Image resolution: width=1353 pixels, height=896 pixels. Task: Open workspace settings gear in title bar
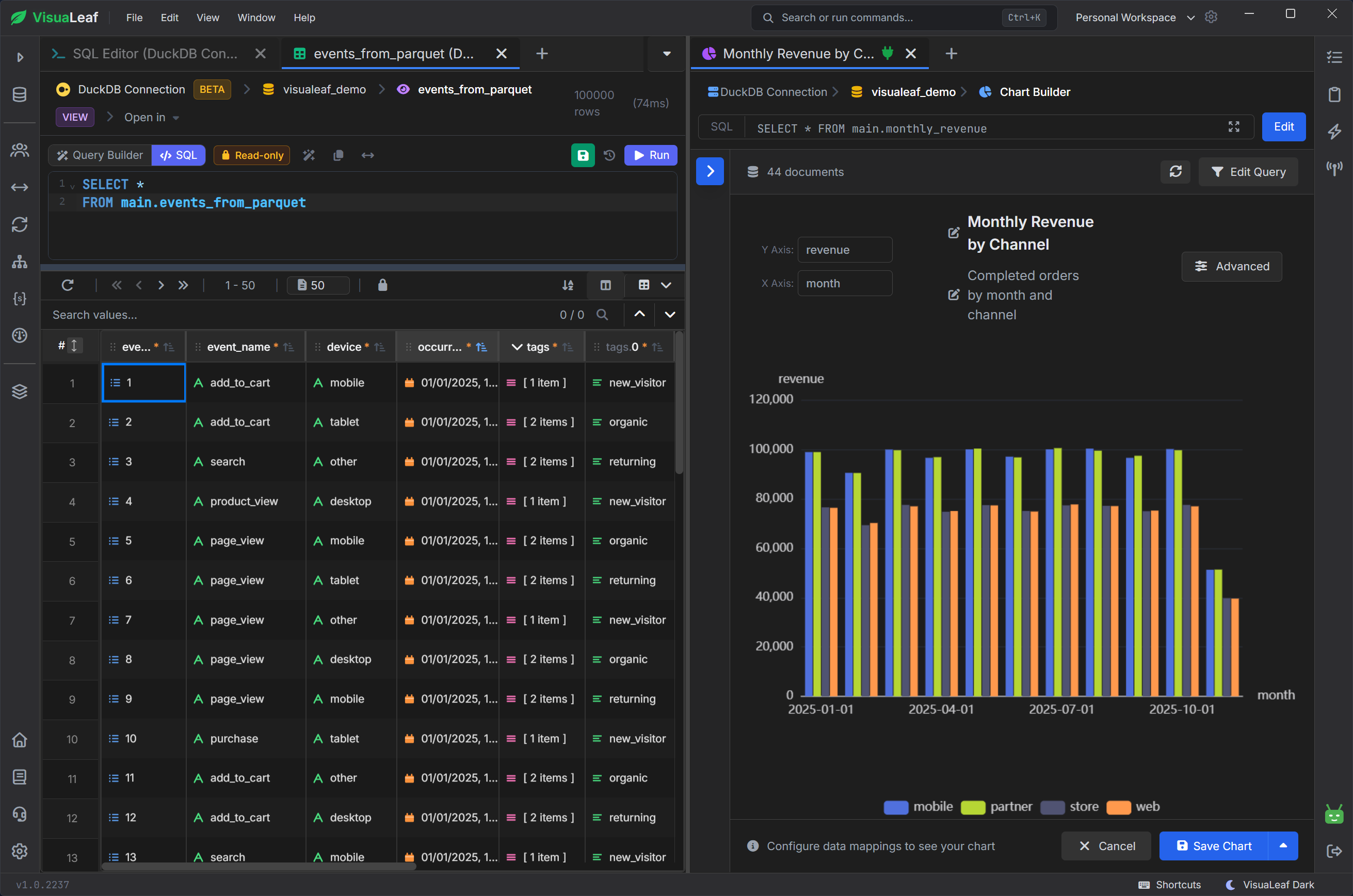click(1211, 17)
